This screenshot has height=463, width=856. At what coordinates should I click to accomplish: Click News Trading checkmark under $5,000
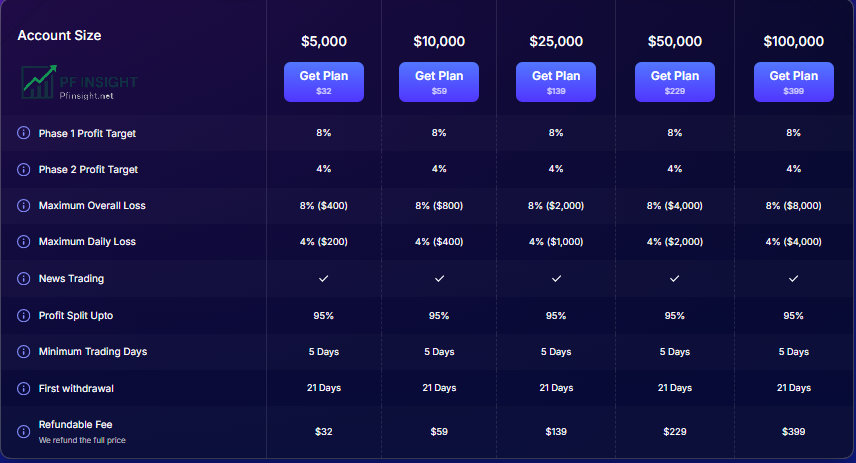[324, 278]
